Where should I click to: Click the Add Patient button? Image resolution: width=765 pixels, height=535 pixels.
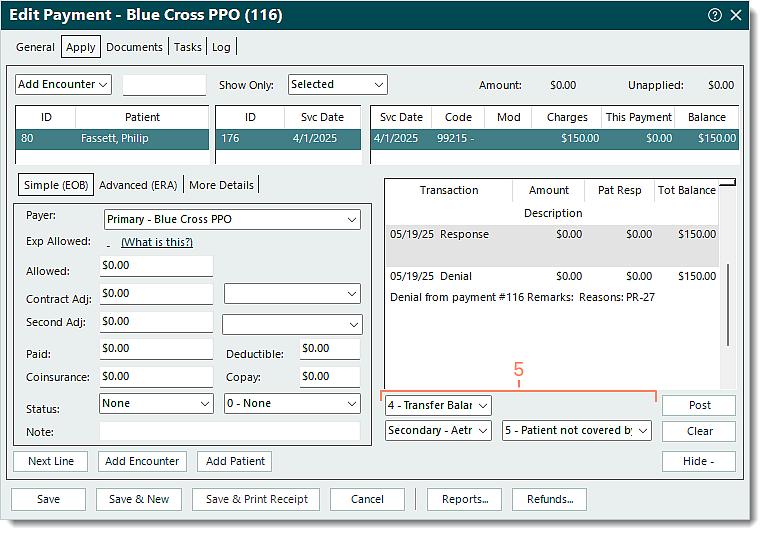point(235,461)
